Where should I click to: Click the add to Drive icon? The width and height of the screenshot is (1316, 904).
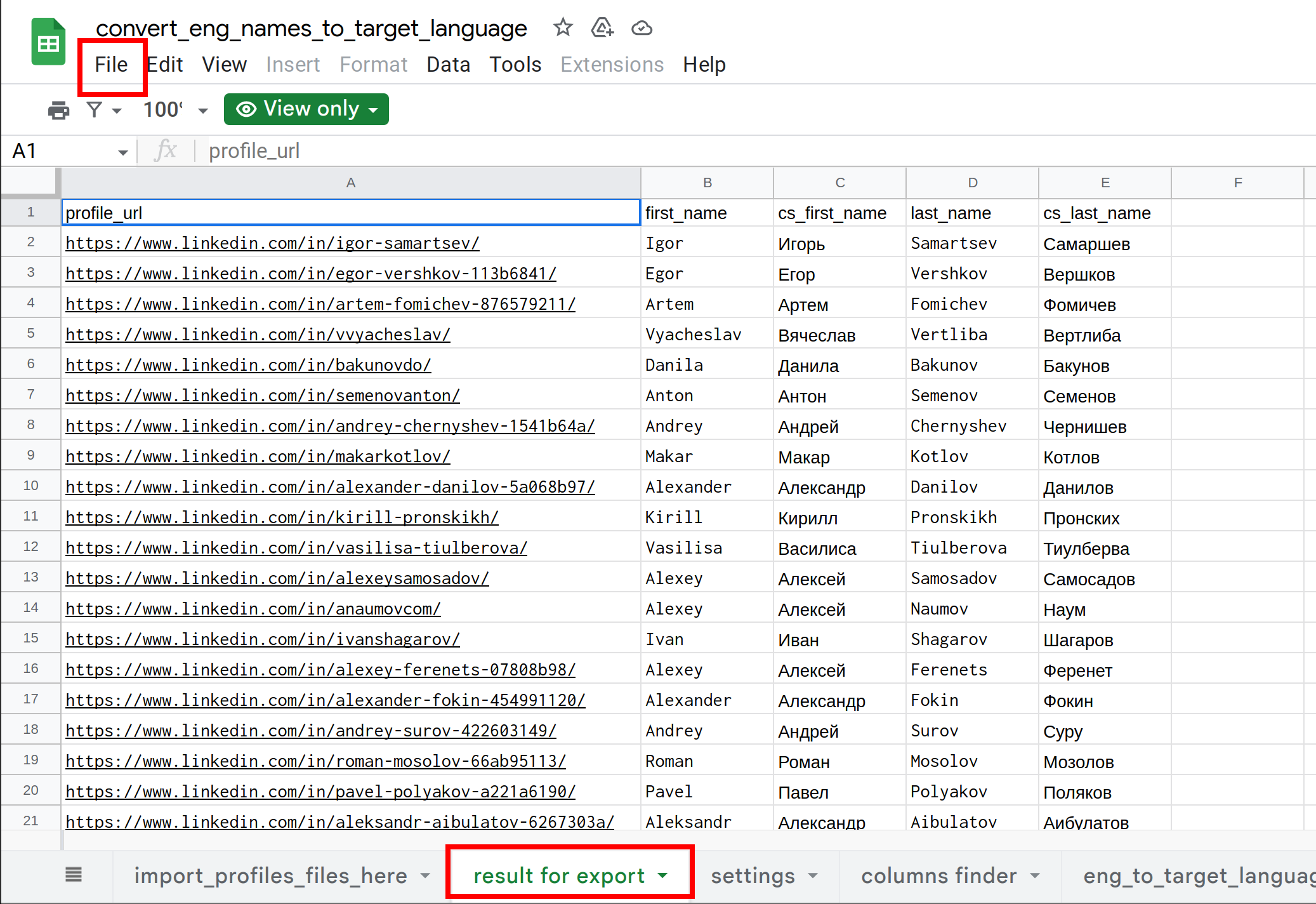(602, 28)
